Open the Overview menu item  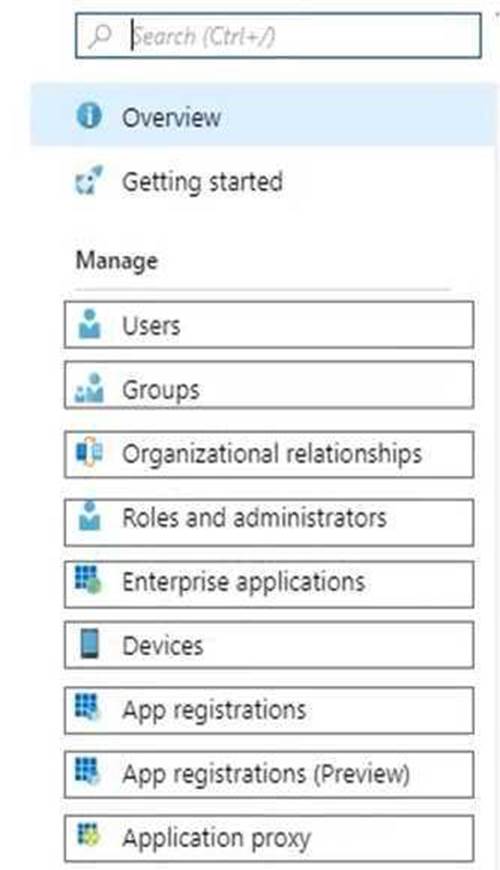coord(264,117)
